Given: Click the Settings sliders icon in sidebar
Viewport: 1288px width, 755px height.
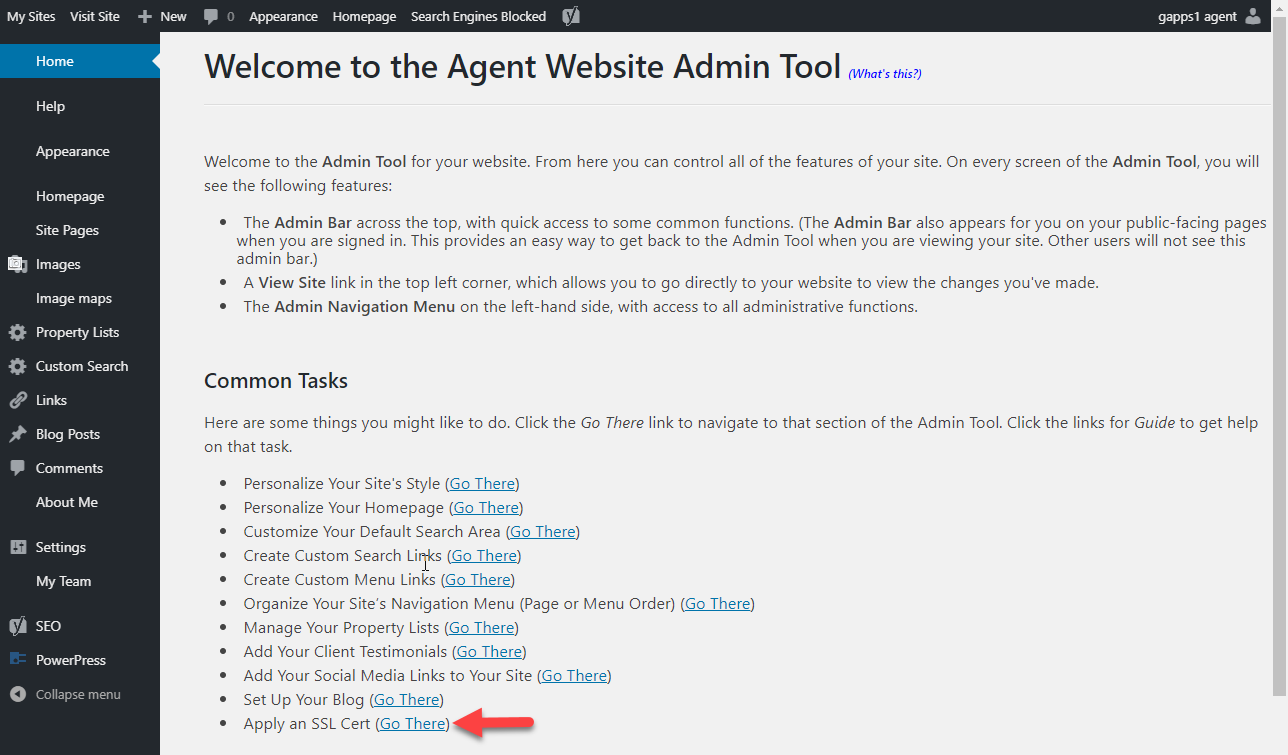Looking at the screenshot, I should [x=17, y=547].
